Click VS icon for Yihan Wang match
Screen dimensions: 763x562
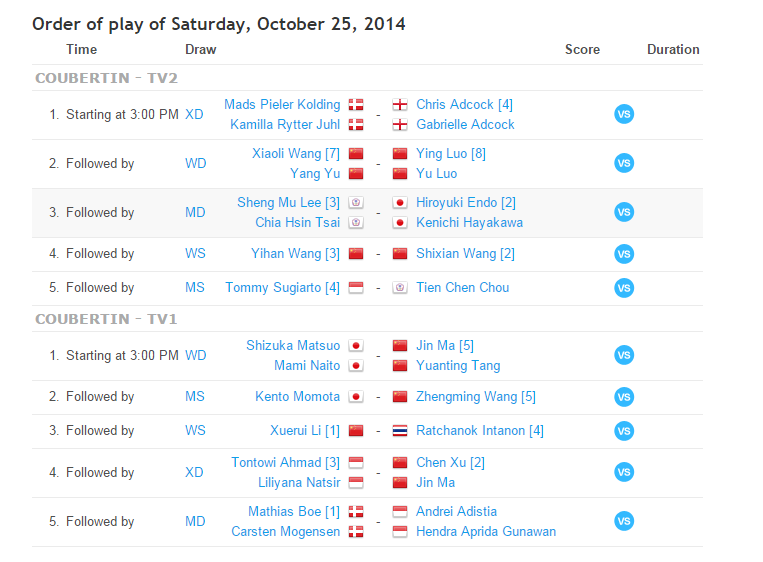pos(624,254)
